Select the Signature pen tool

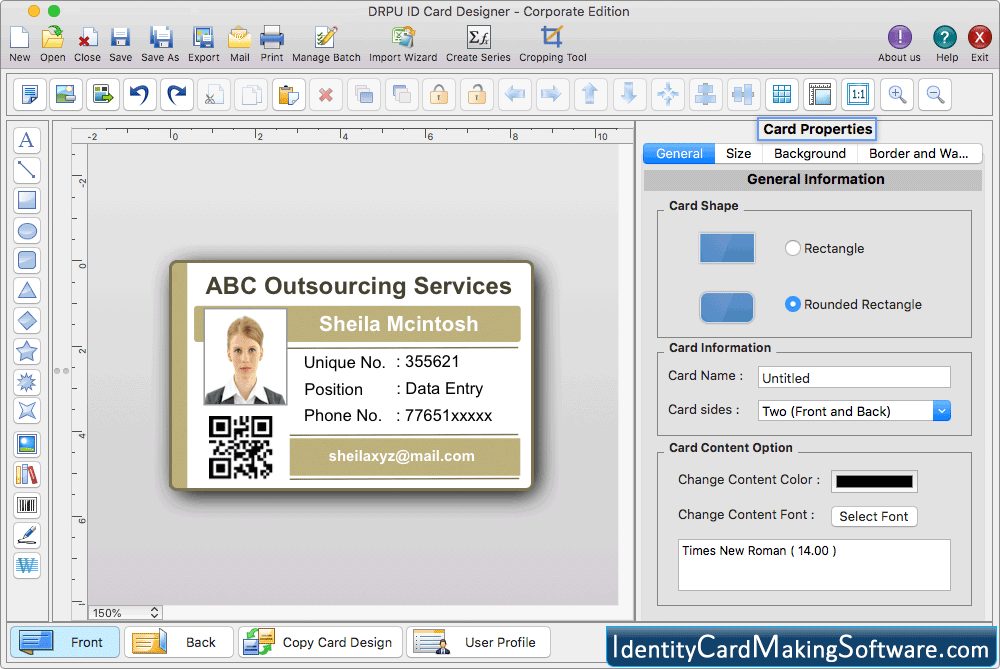27,536
